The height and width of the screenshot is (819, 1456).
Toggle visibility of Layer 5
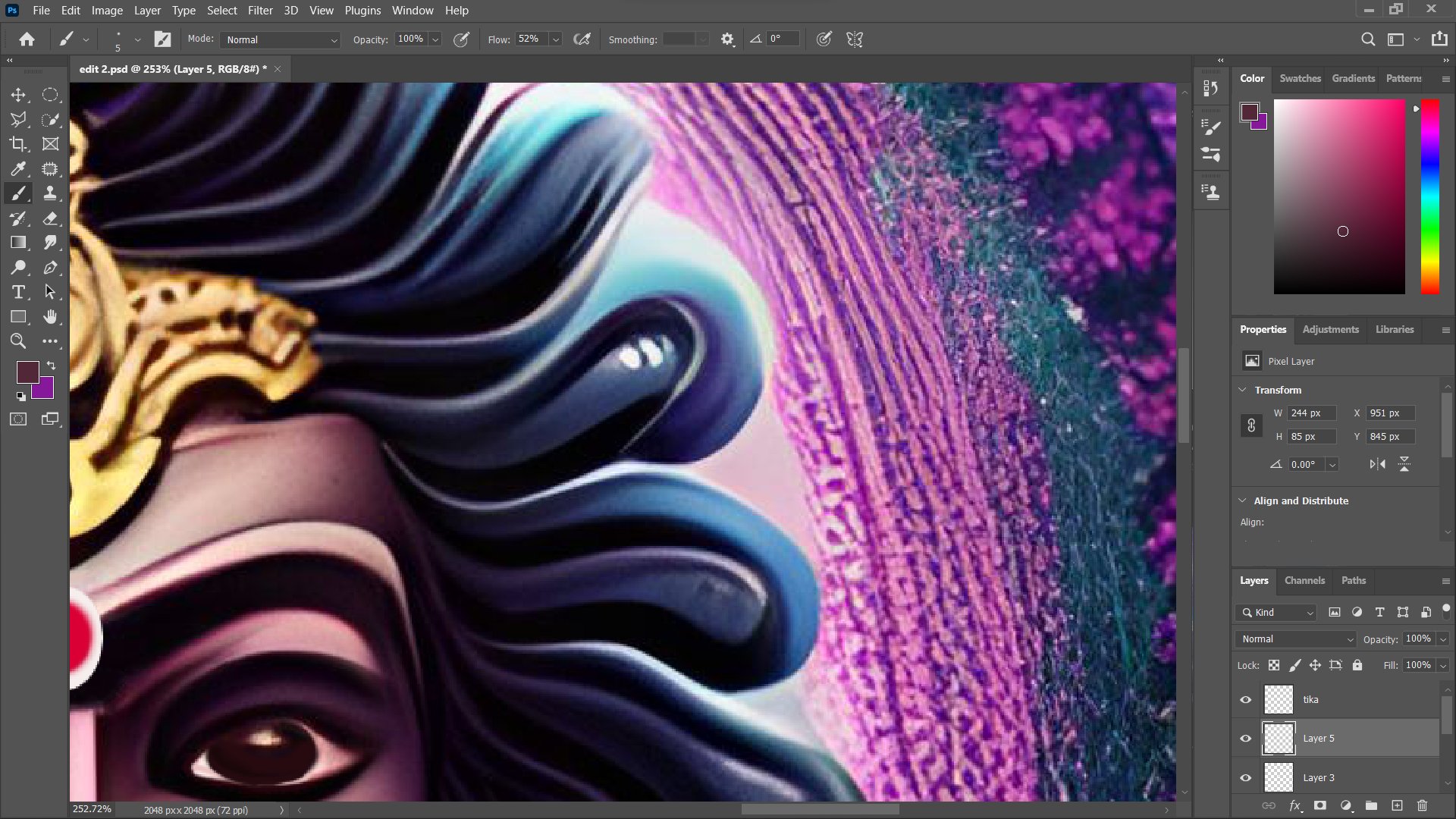click(1245, 739)
